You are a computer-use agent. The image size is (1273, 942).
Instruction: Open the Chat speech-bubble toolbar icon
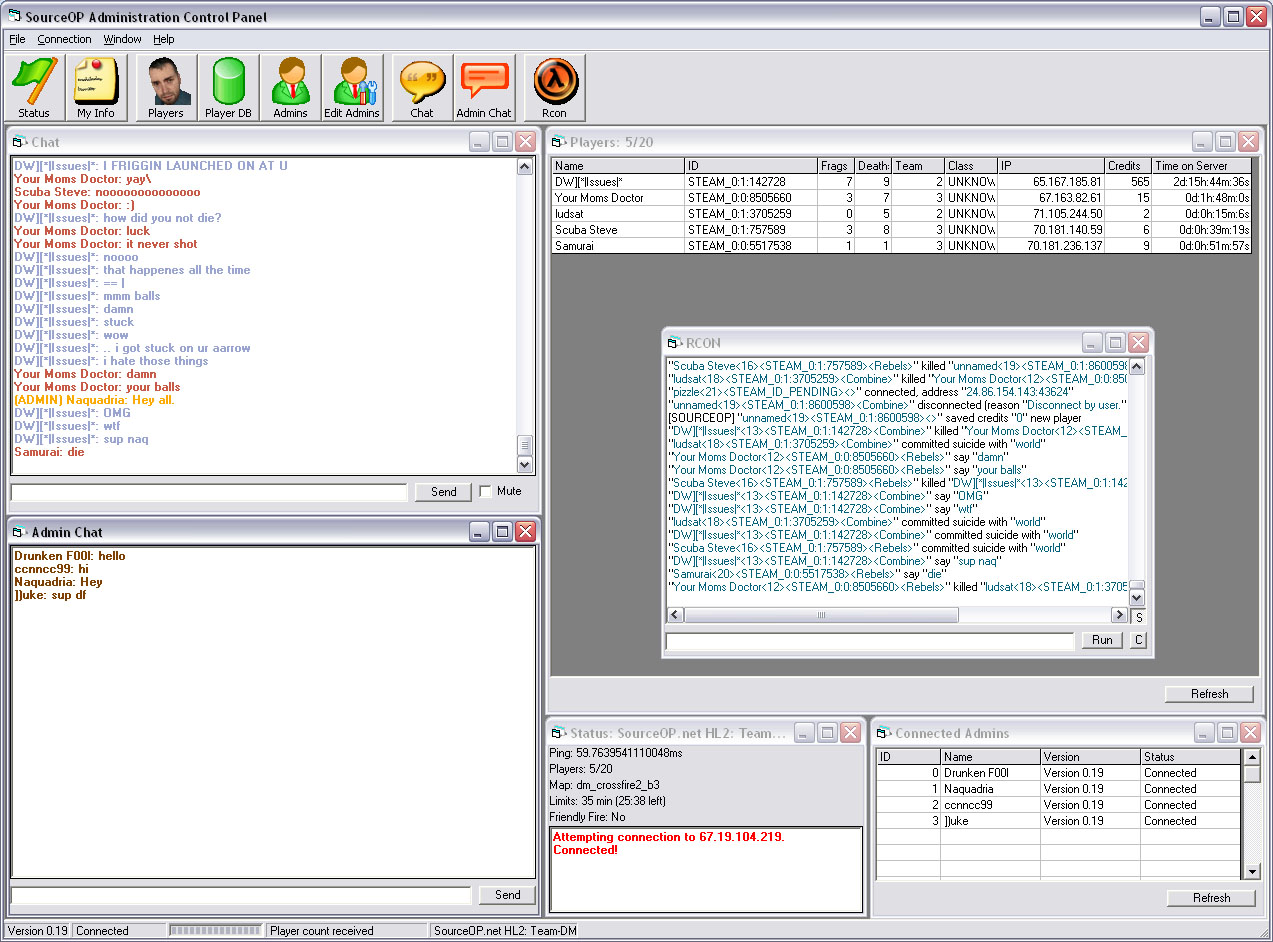[x=422, y=88]
